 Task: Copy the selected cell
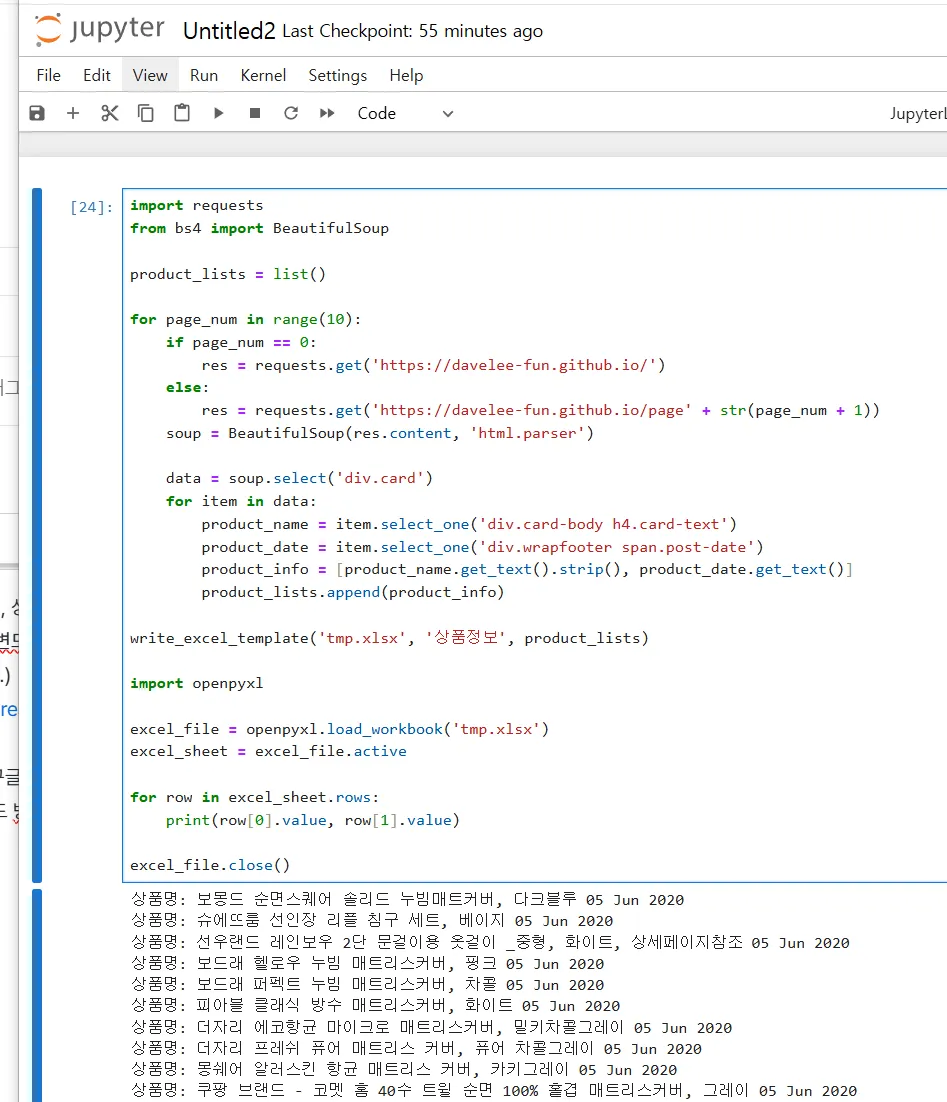146,113
